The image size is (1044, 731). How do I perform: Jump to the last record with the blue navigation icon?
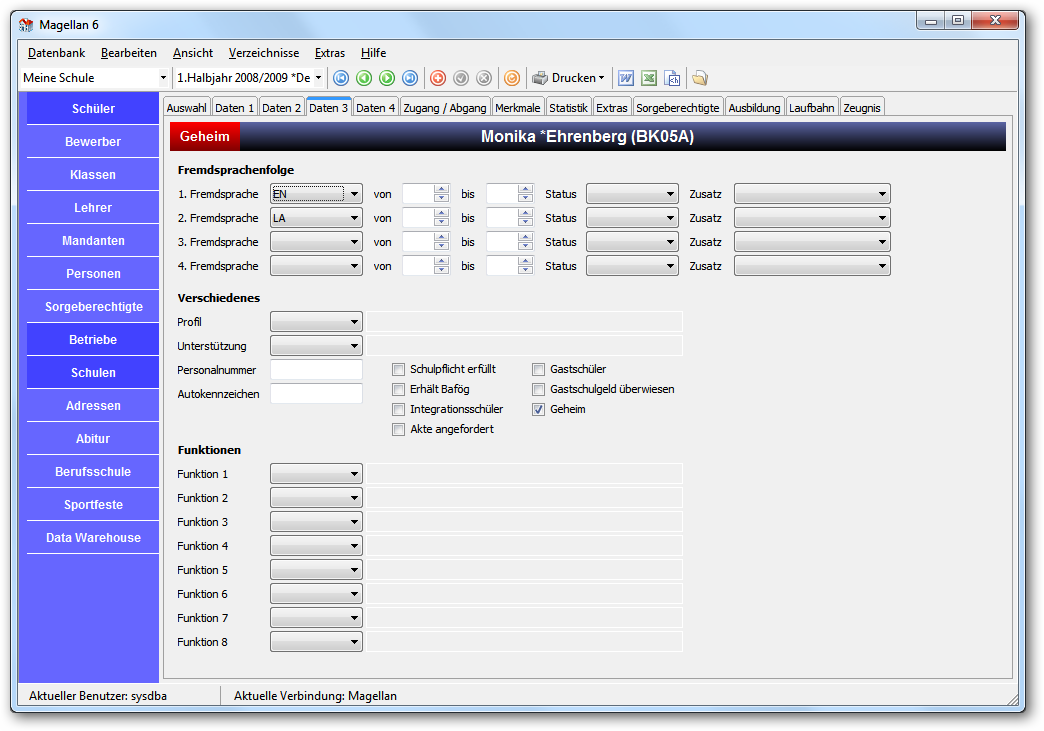click(410, 78)
